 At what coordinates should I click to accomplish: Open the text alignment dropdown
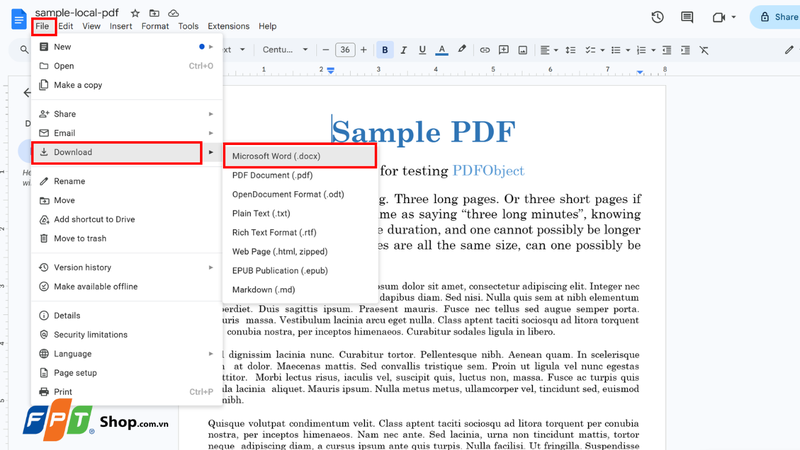[549, 50]
